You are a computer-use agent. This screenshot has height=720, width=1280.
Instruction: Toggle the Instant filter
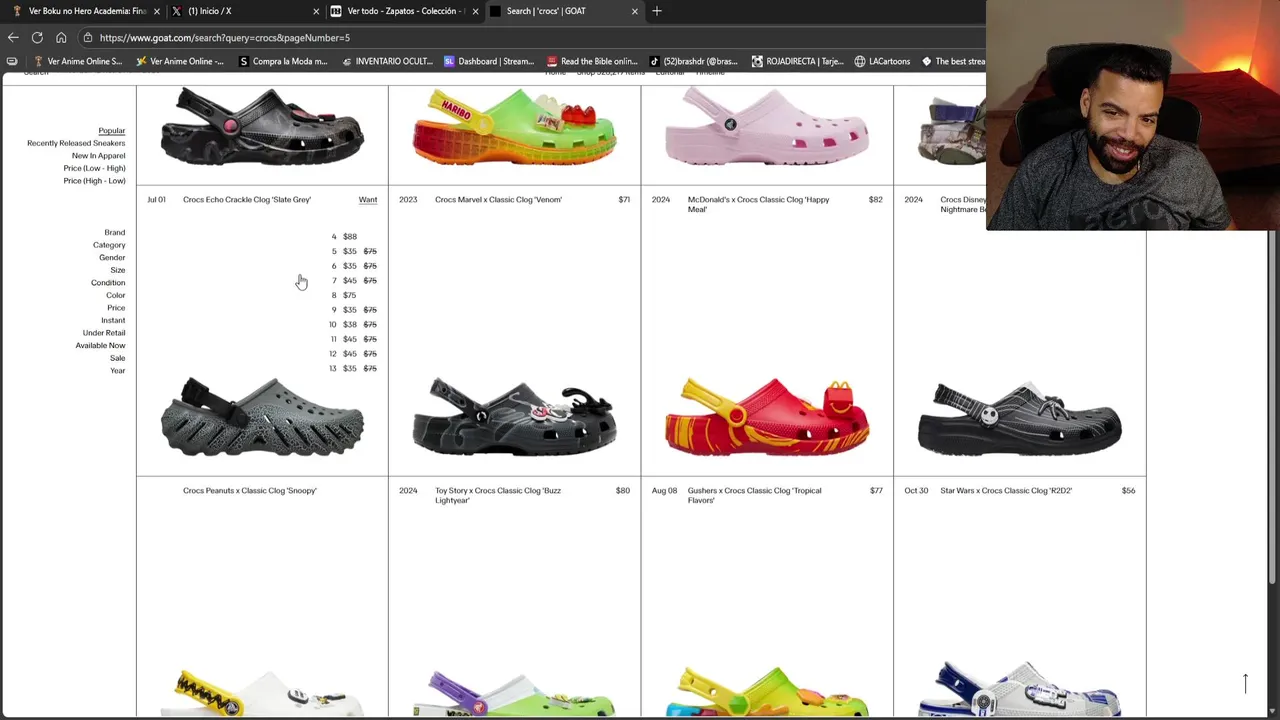click(x=113, y=320)
